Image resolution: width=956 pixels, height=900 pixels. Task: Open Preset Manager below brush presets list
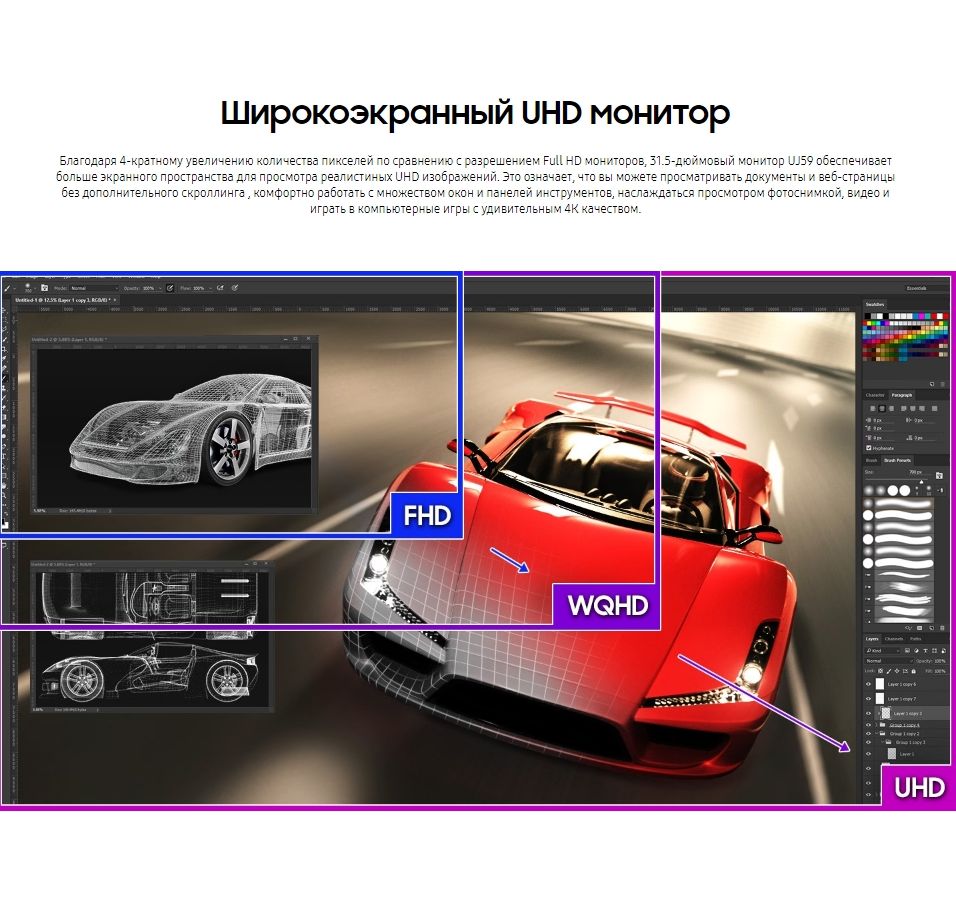click(x=921, y=627)
